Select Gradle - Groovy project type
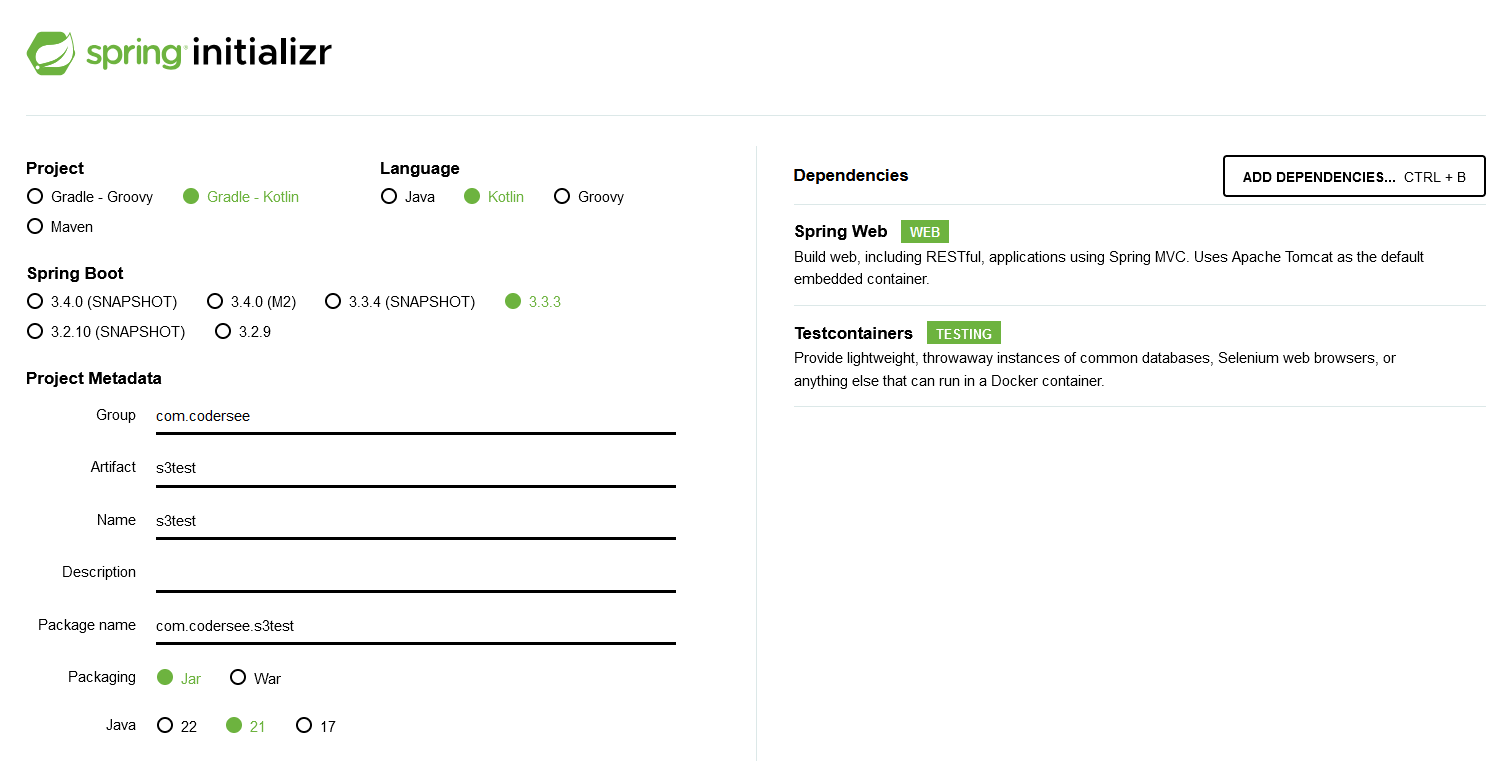 click(35, 196)
